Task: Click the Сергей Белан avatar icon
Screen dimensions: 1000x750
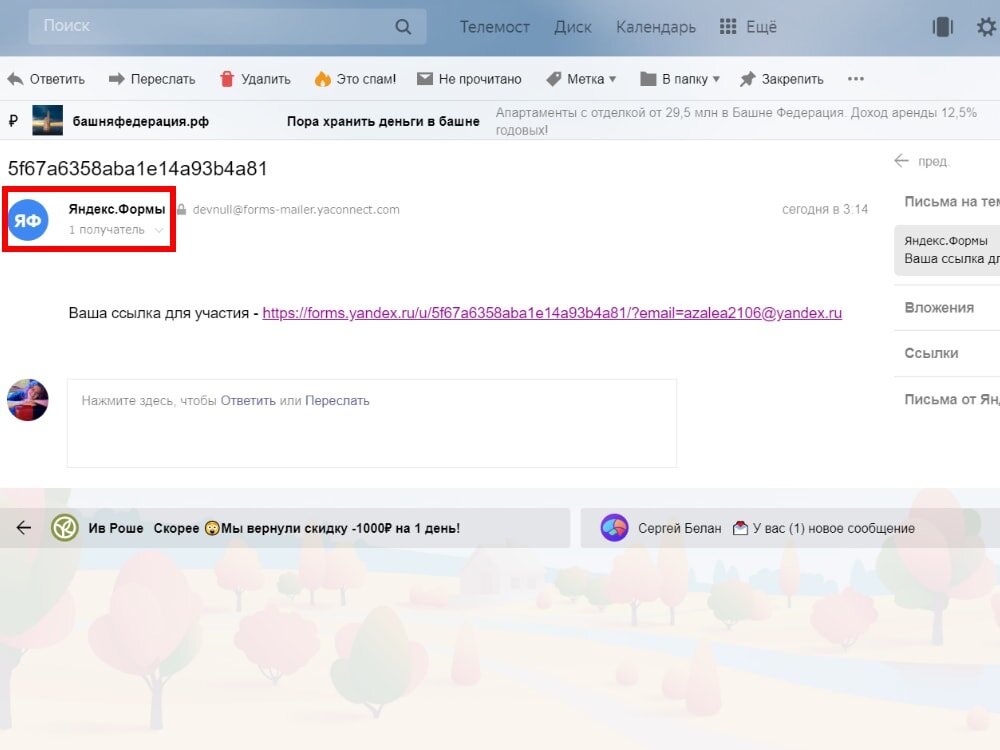Action: click(x=614, y=528)
